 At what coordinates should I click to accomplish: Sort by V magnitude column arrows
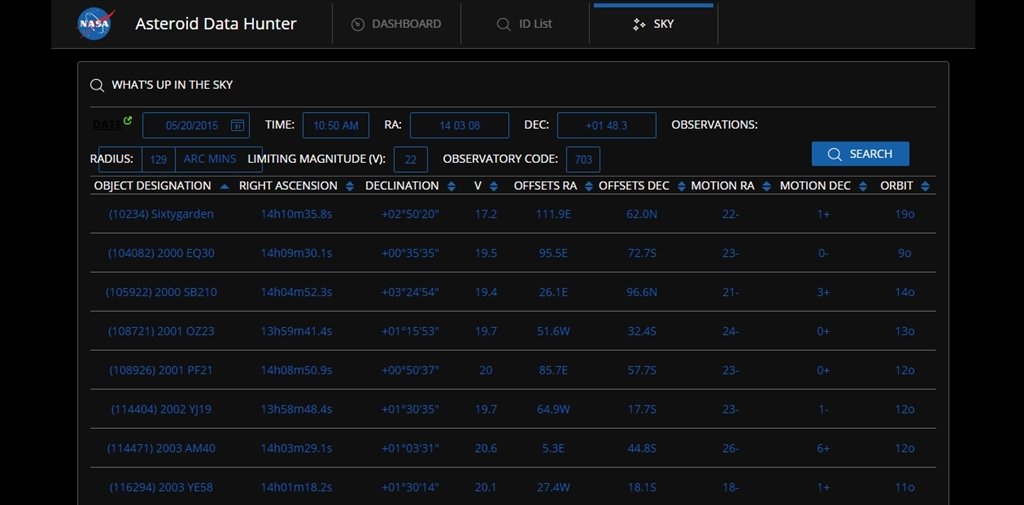pyautogui.click(x=494, y=186)
